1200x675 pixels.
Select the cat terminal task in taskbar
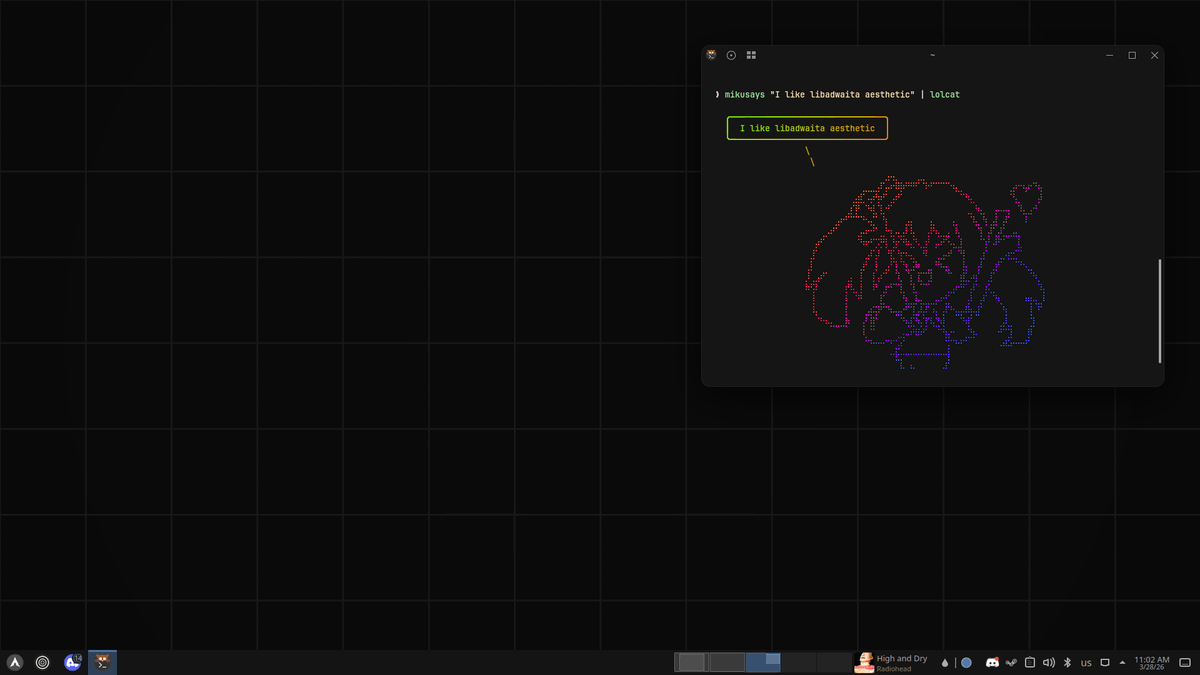102,662
